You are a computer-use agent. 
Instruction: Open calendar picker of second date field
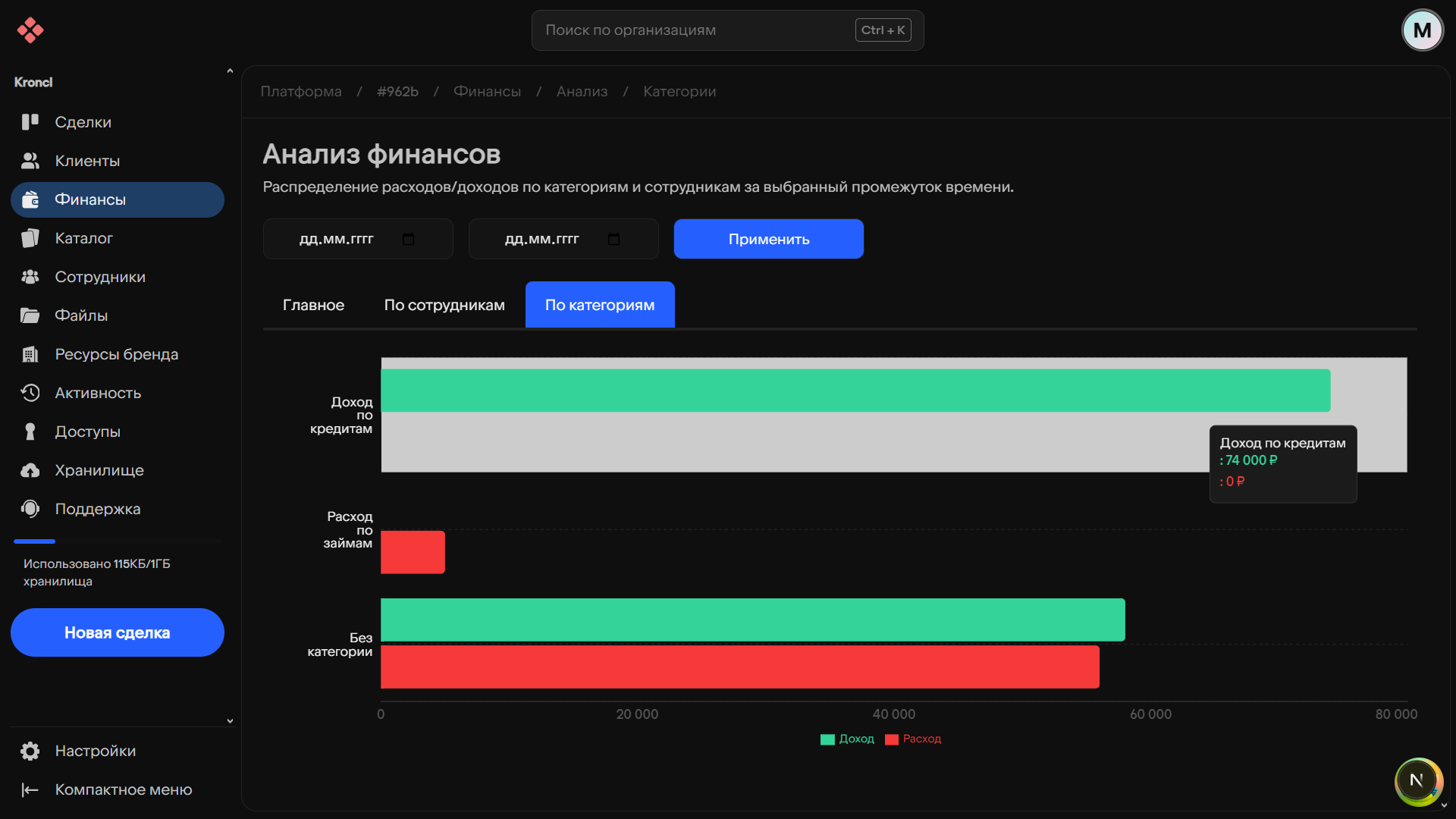pyautogui.click(x=613, y=240)
